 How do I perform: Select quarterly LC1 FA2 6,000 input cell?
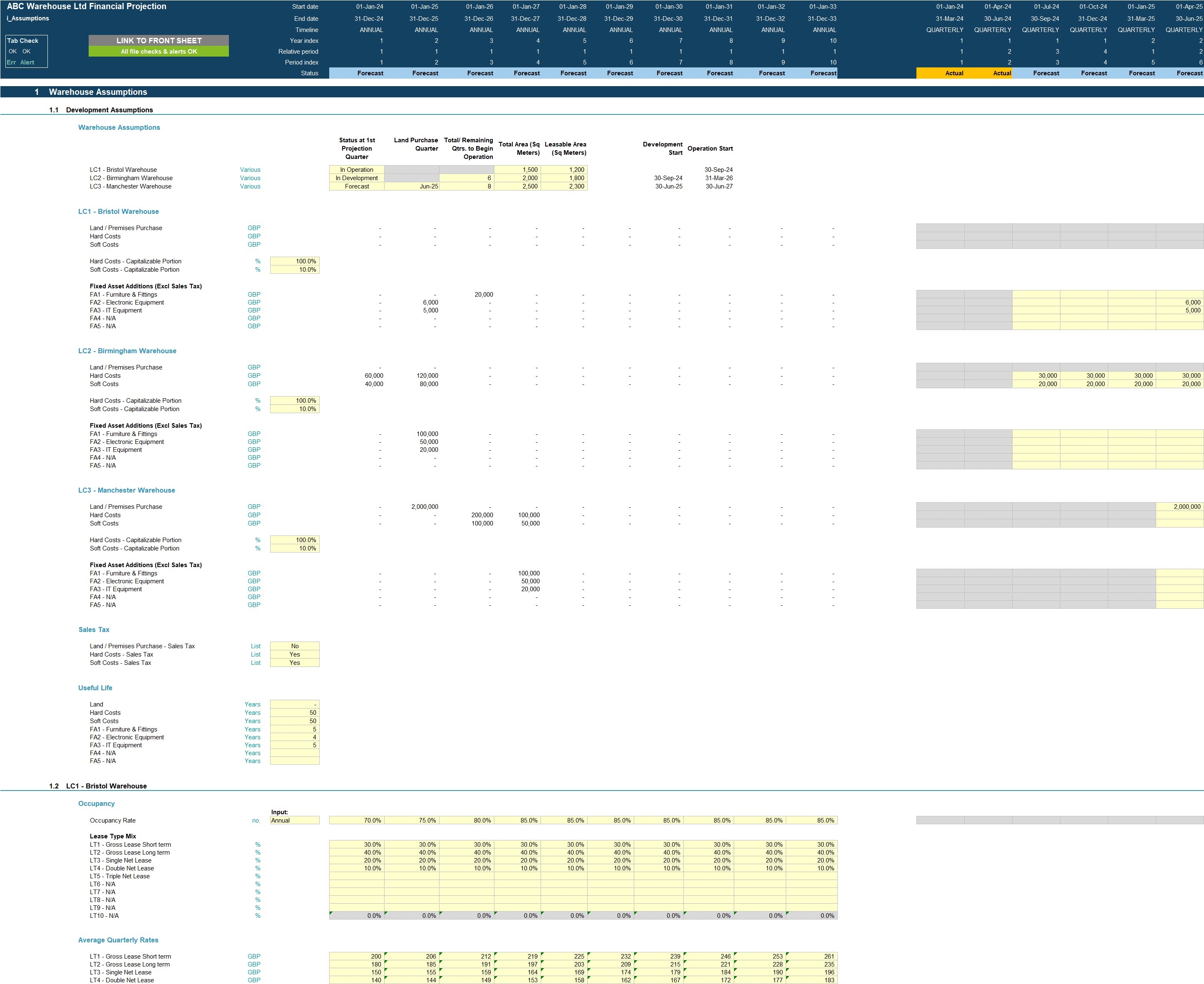[x=1179, y=302]
